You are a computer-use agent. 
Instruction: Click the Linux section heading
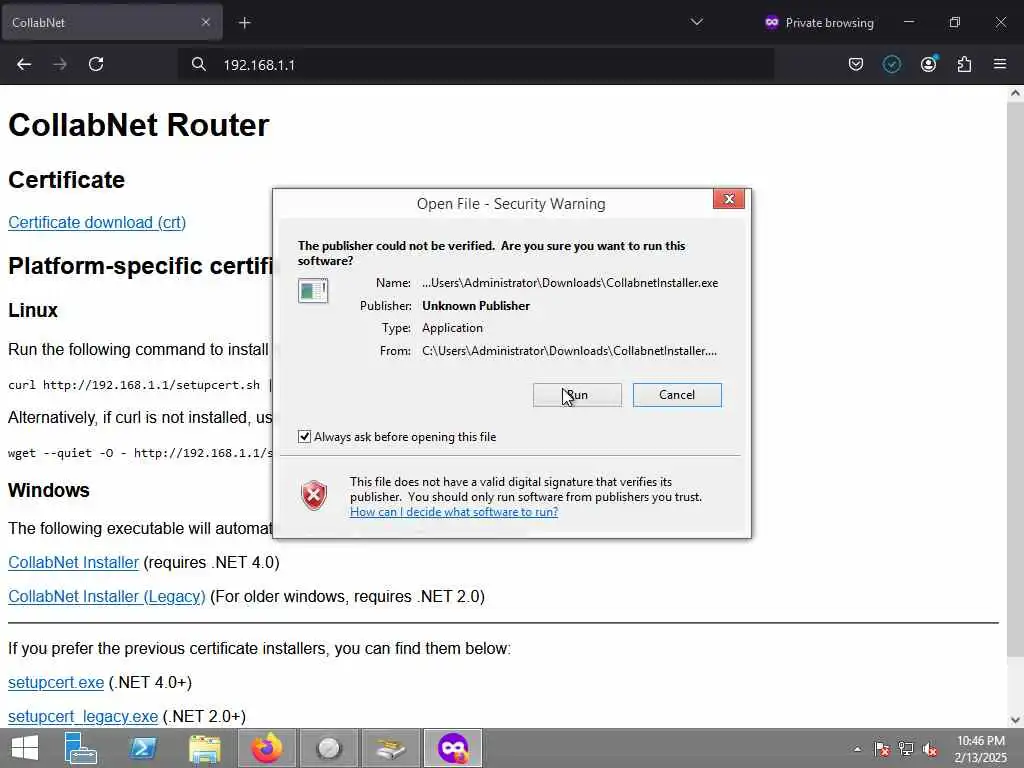tap(33, 310)
